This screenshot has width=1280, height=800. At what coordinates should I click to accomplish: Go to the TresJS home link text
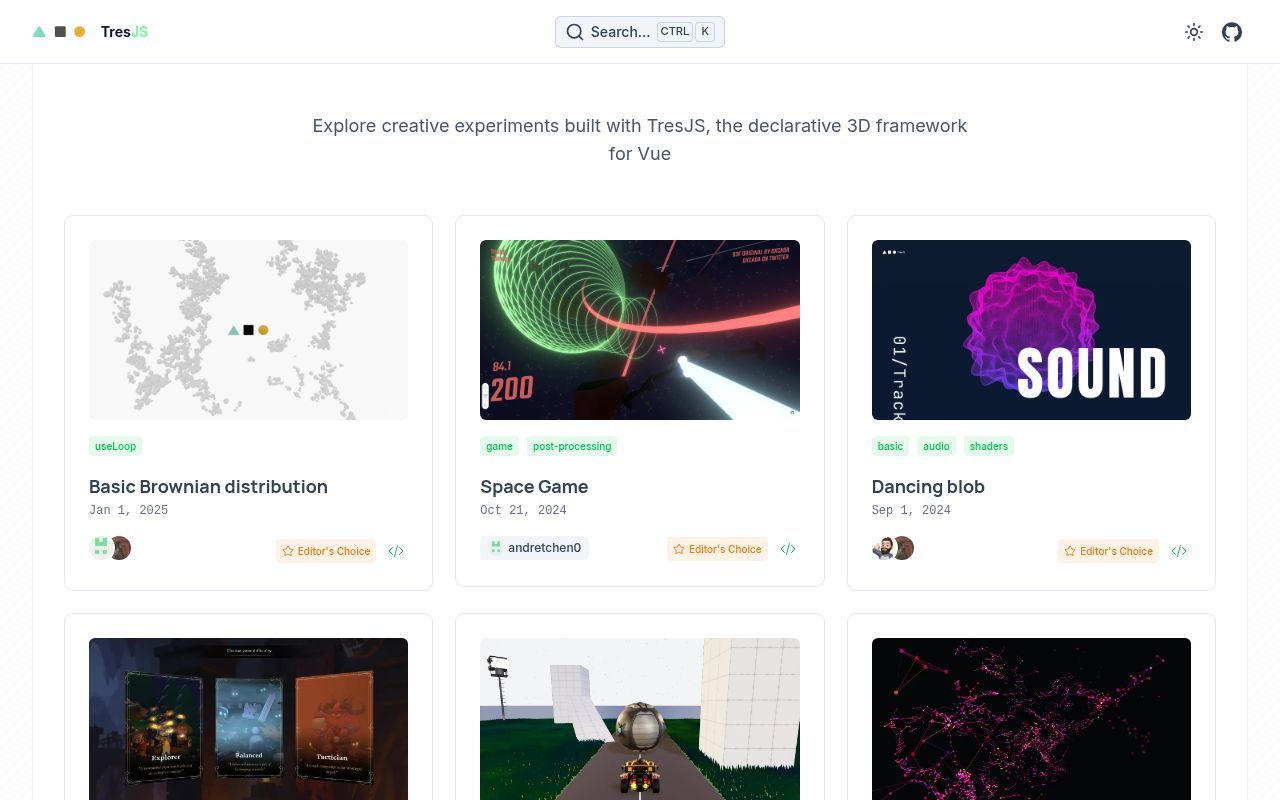coord(124,32)
